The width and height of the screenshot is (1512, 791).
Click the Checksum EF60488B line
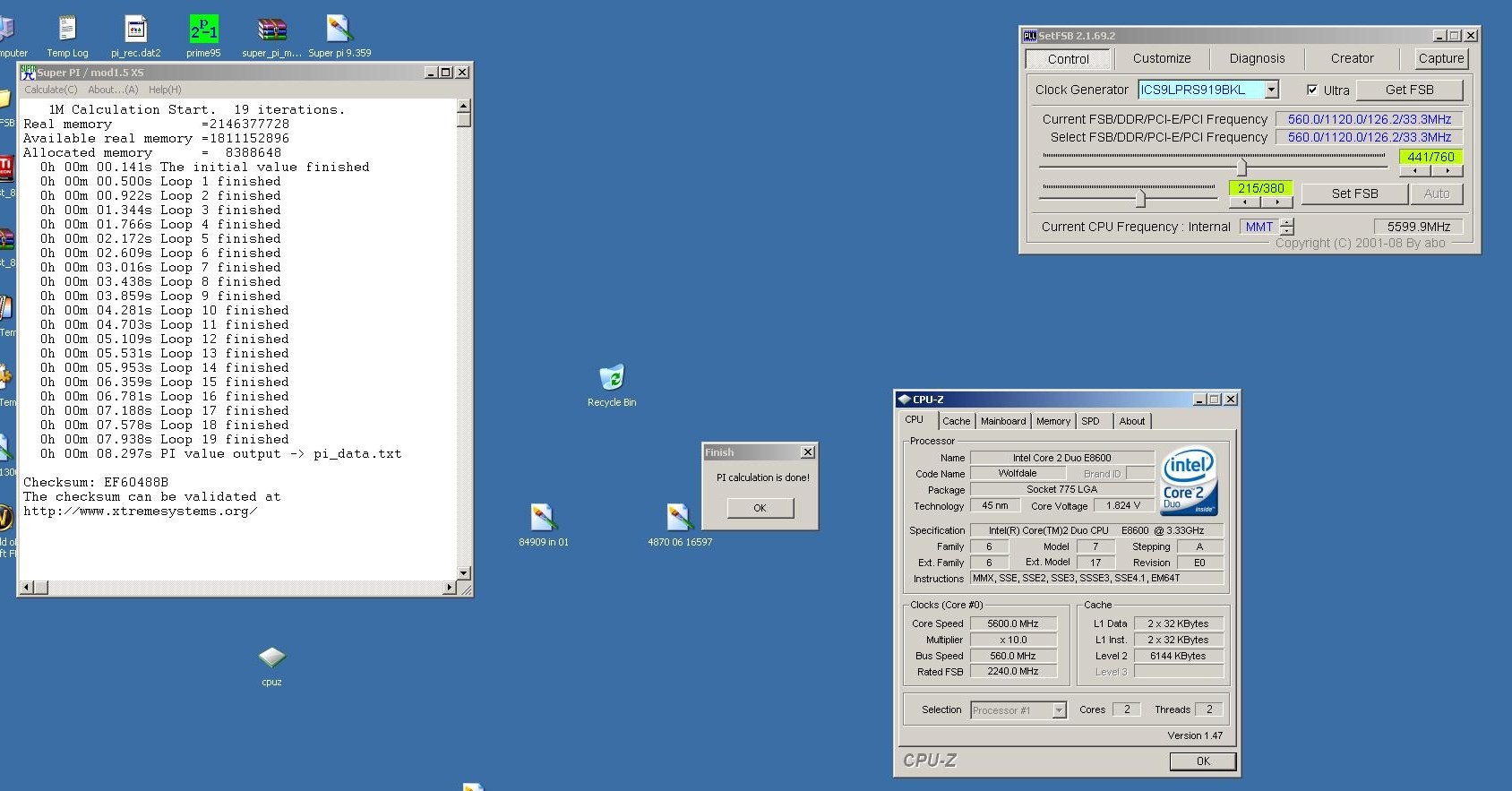click(96, 482)
